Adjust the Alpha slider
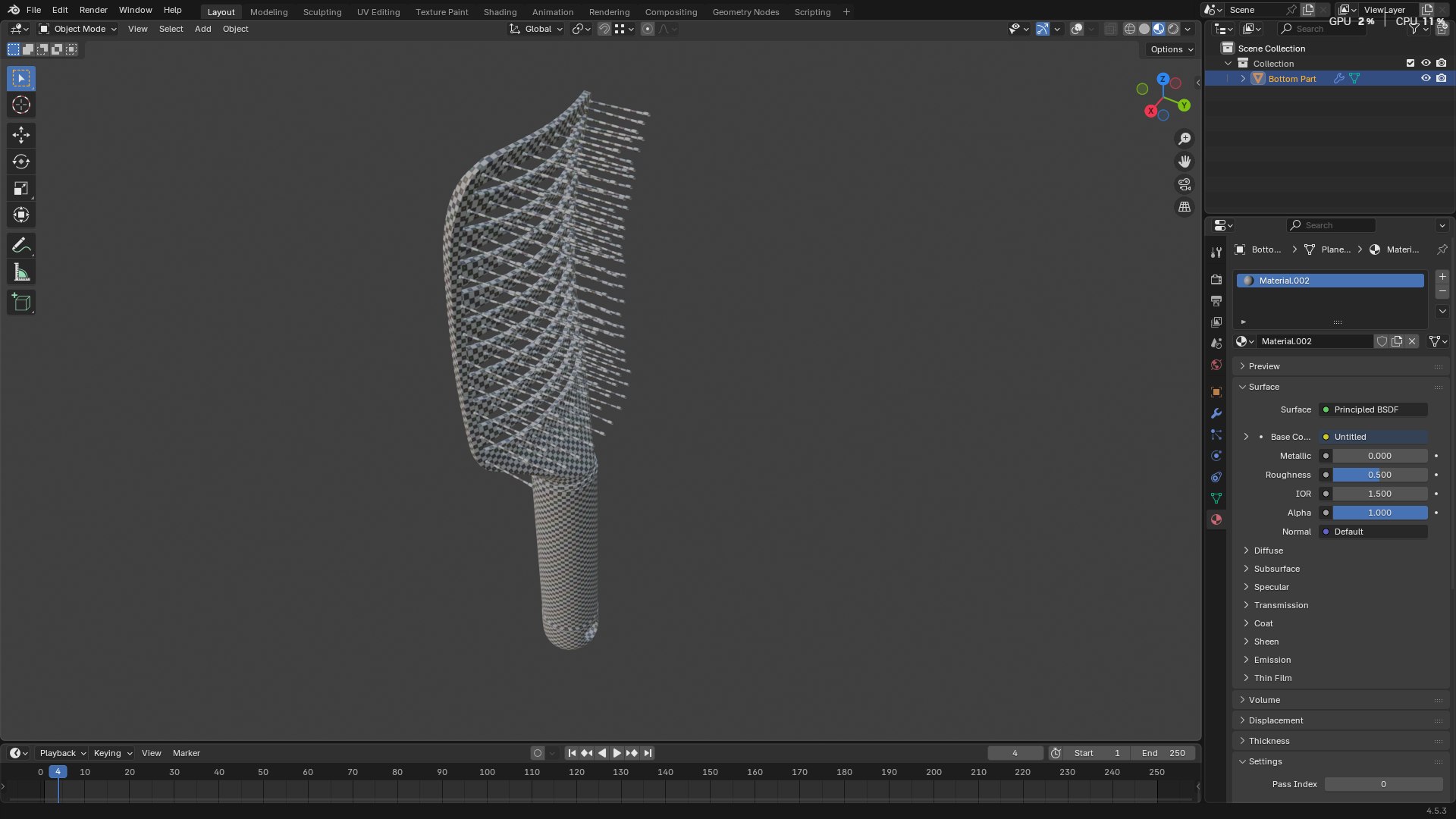Image resolution: width=1456 pixels, height=819 pixels. pyautogui.click(x=1380, y=513)
